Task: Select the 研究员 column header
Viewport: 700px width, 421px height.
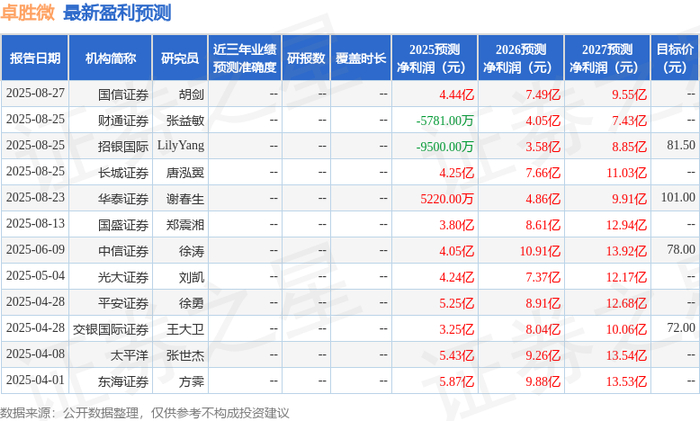Action: point(180,58)
